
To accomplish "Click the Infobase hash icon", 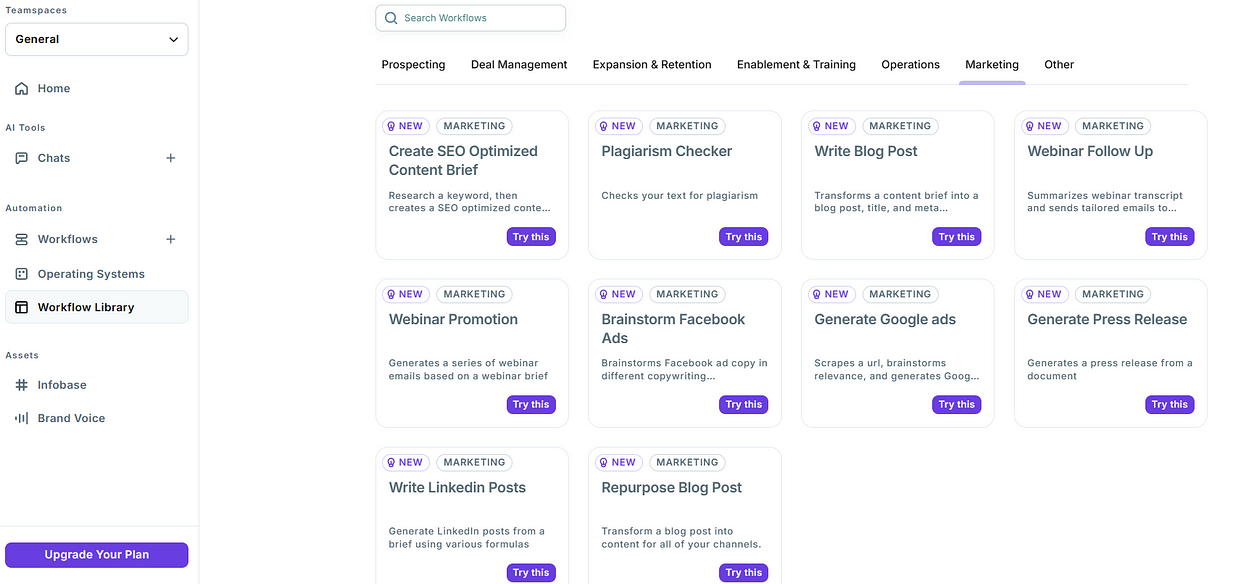I will click(x=21, y=385).
